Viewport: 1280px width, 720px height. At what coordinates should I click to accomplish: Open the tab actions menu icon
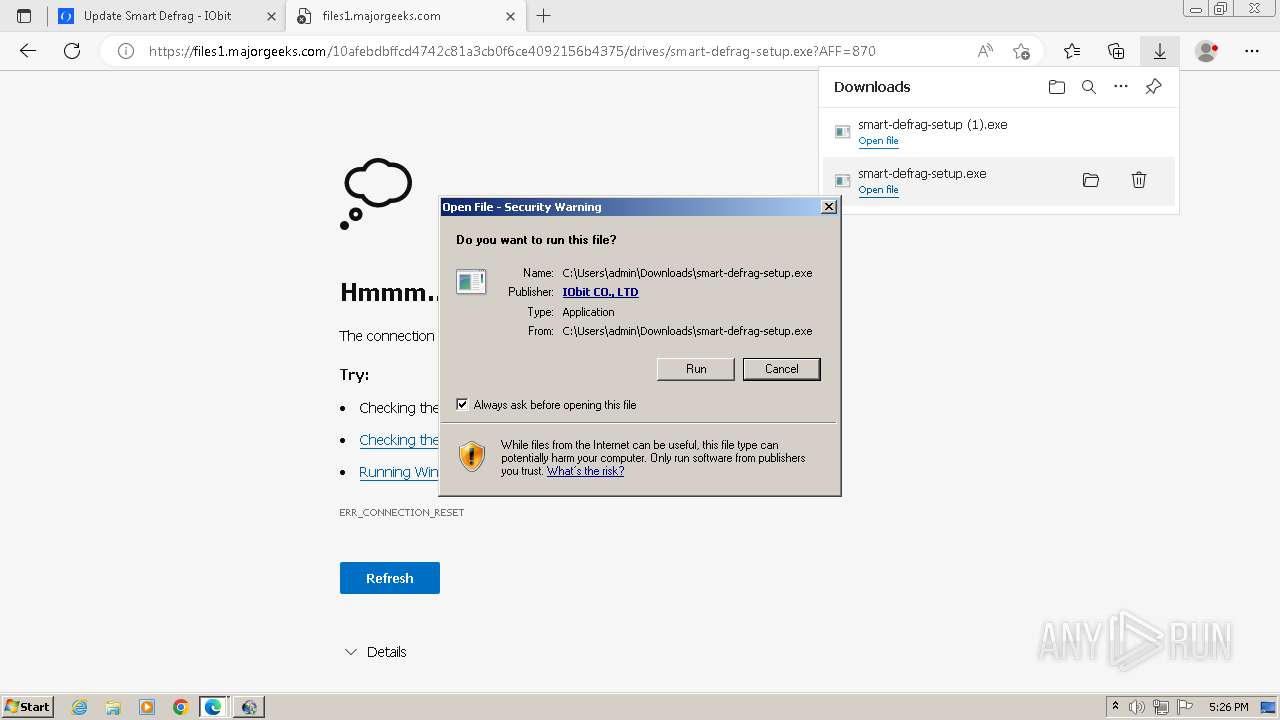pyautogui.click(x=24, y=16)
